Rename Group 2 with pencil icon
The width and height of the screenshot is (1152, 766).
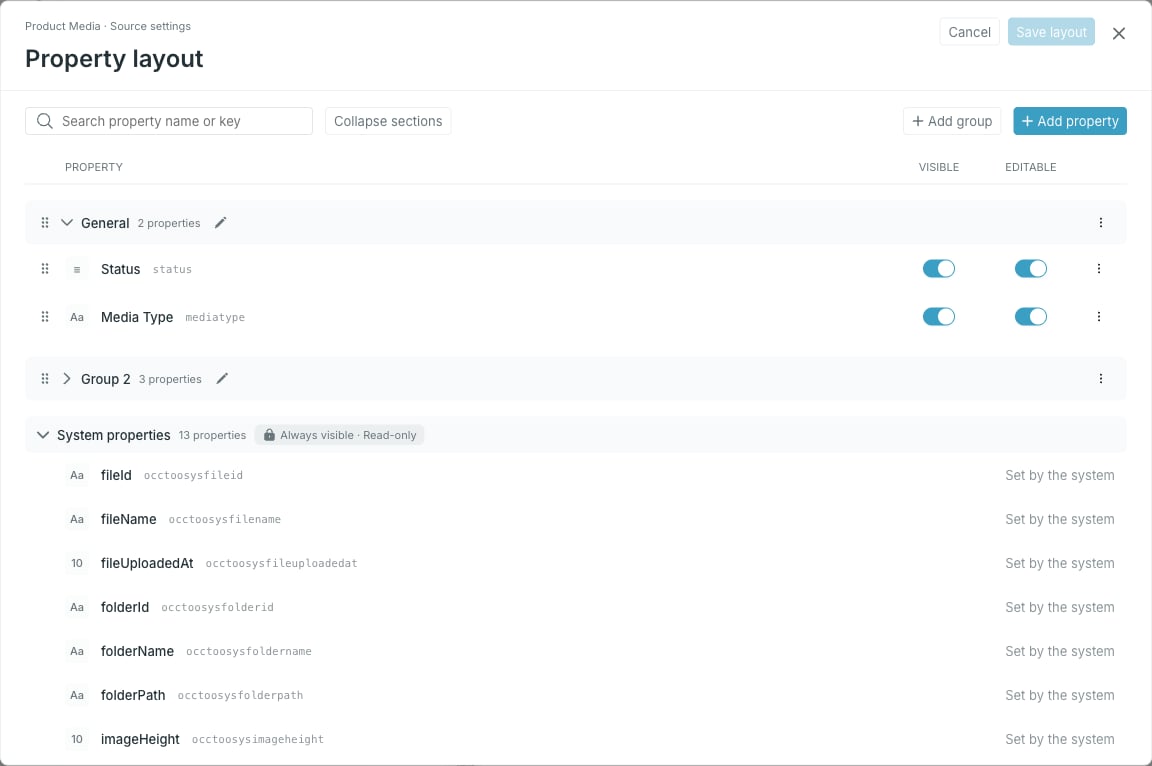pyautogui.click(x=222, y=378)
